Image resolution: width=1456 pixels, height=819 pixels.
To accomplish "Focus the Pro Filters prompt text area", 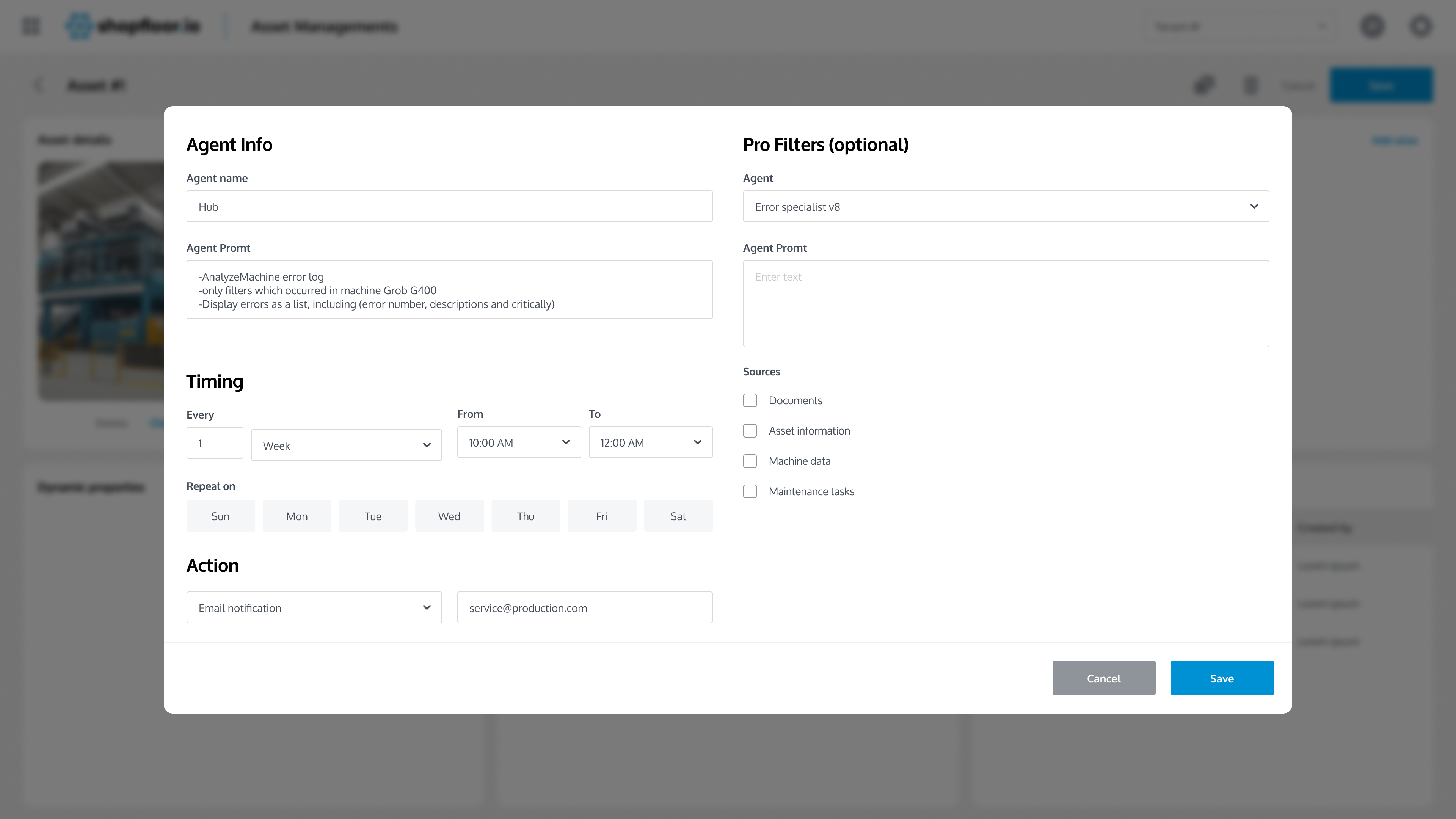I will click(x=1006, y=303).
